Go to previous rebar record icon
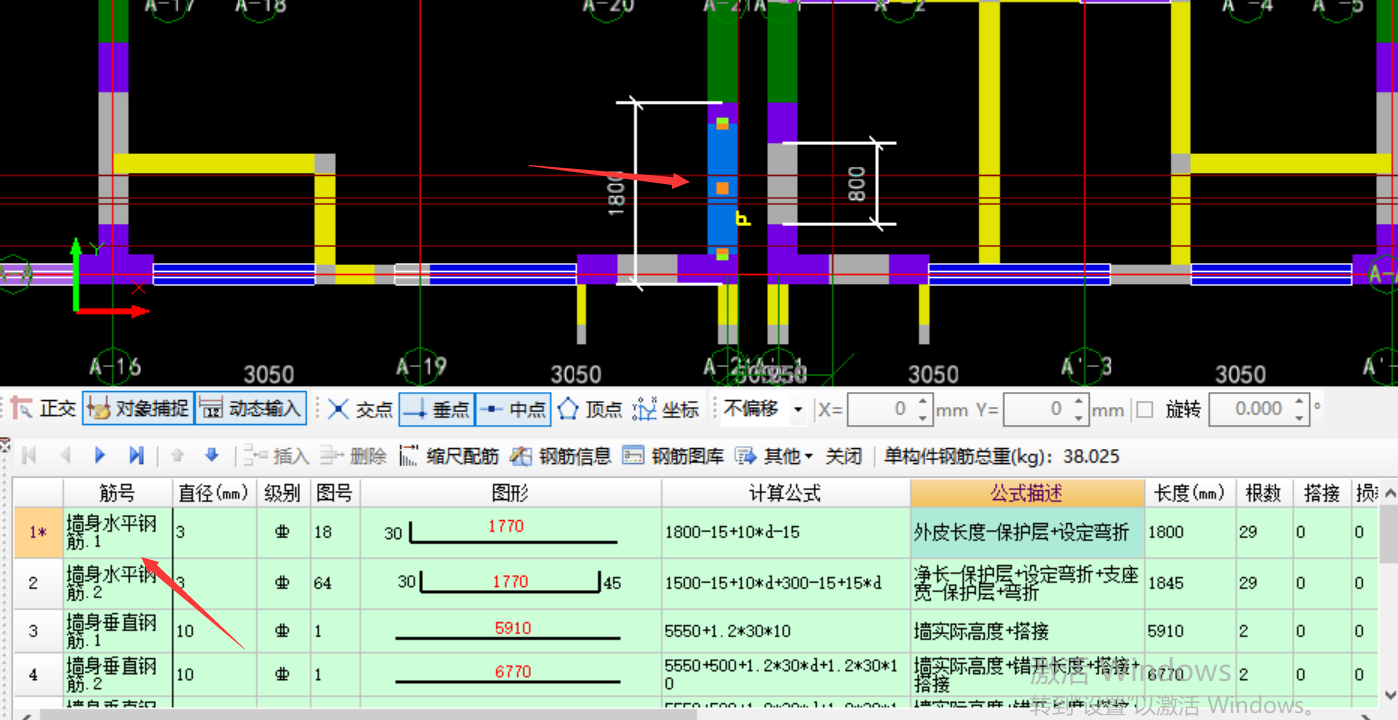Viewport: 1398px width, 720px height. click(65, 456)
